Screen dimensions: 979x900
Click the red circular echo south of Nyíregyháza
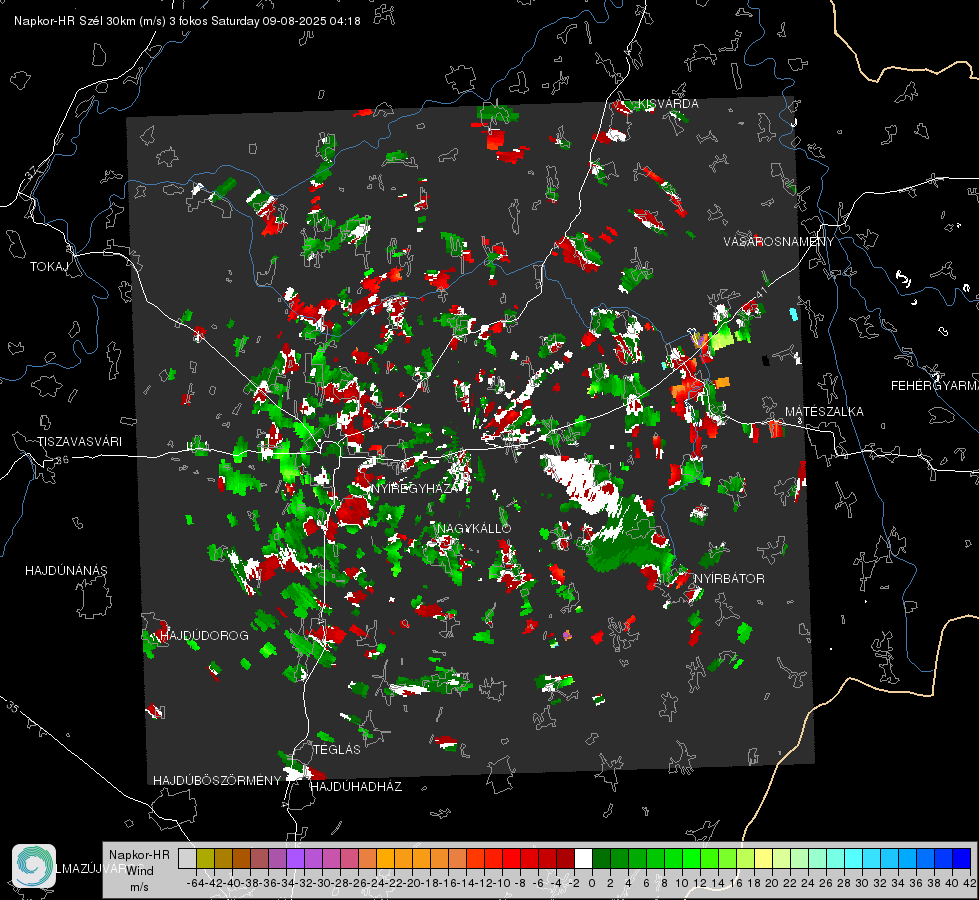(353, 511)
